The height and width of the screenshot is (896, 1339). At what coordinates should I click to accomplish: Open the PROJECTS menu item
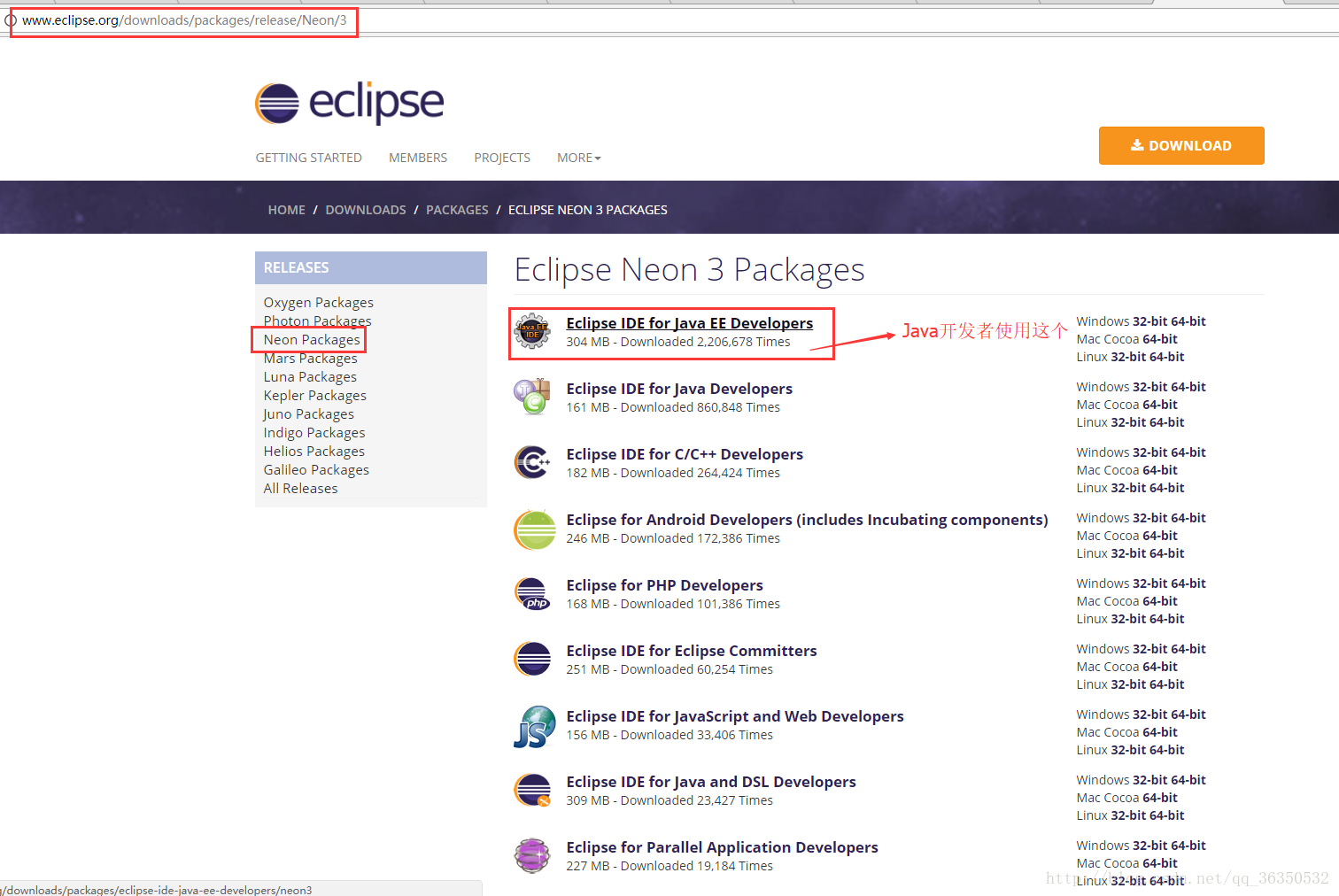pyautogui.click(x=502, y=158)
